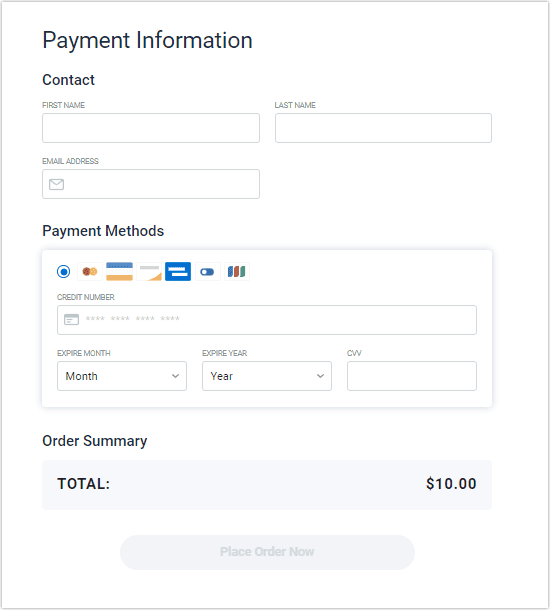Open the Expire Year dropdown
The image size is (551, 611).
tap(267, 376)
